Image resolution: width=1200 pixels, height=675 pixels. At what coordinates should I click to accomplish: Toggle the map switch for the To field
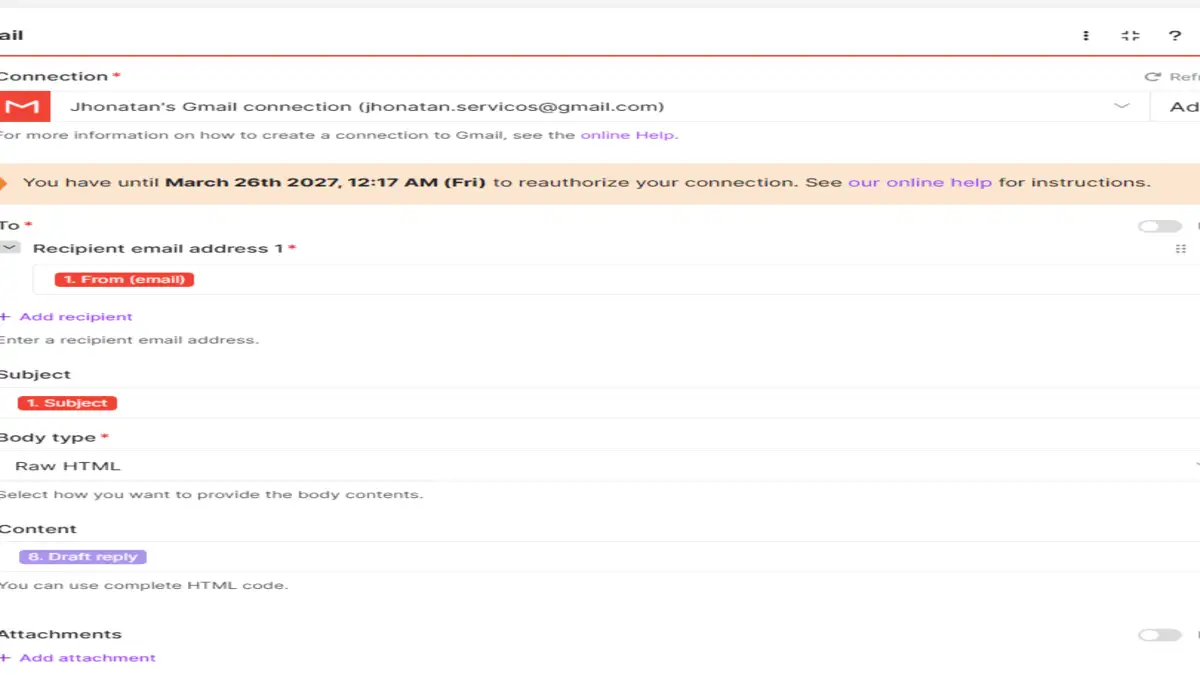[1159, 226]
